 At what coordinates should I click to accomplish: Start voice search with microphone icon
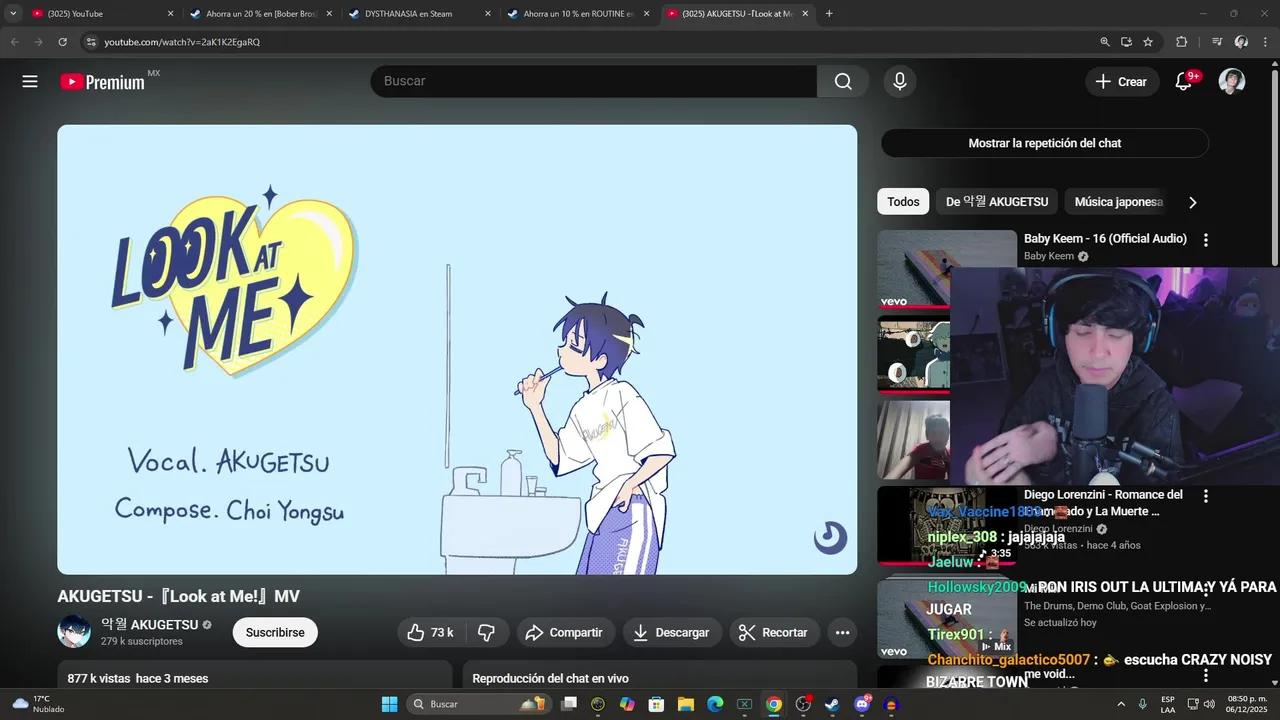(x=900, y=82)
